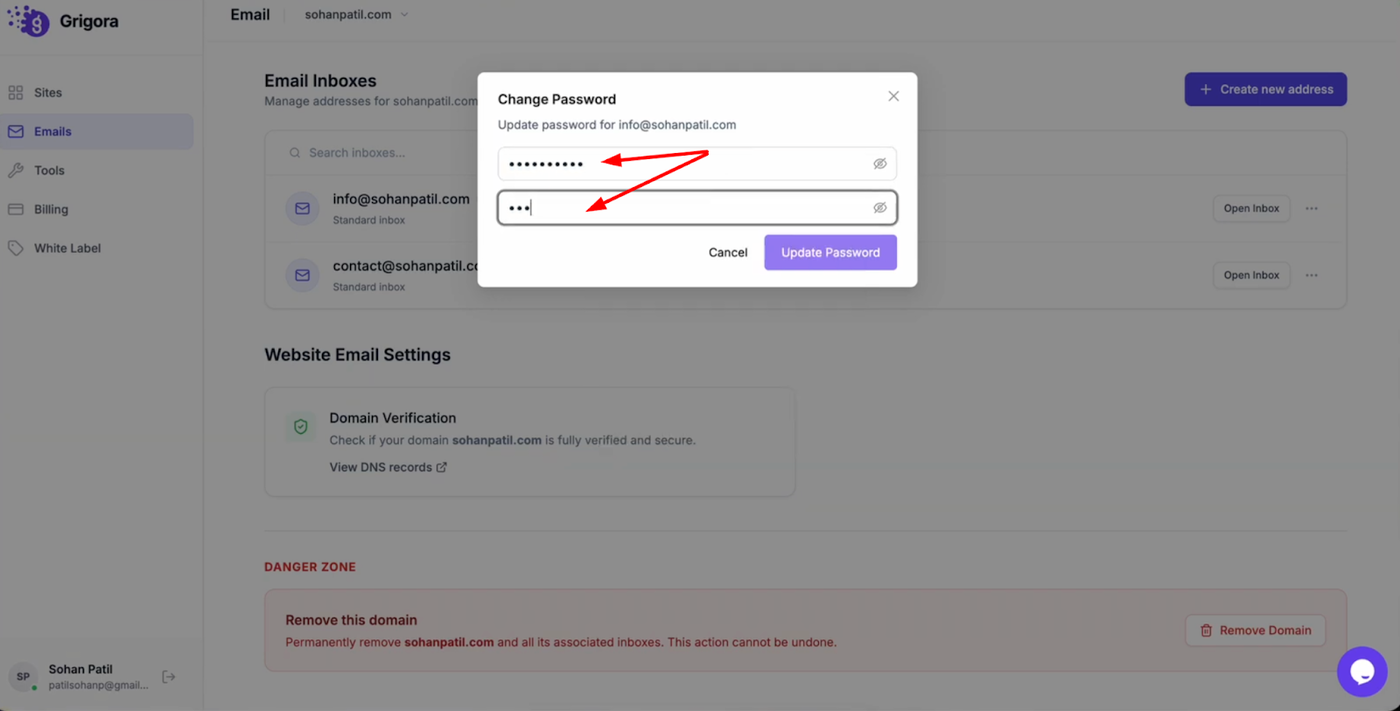Open Billing from the sidebar
The height and width of the screenshot is (711, 1400).
coord(50,210)
